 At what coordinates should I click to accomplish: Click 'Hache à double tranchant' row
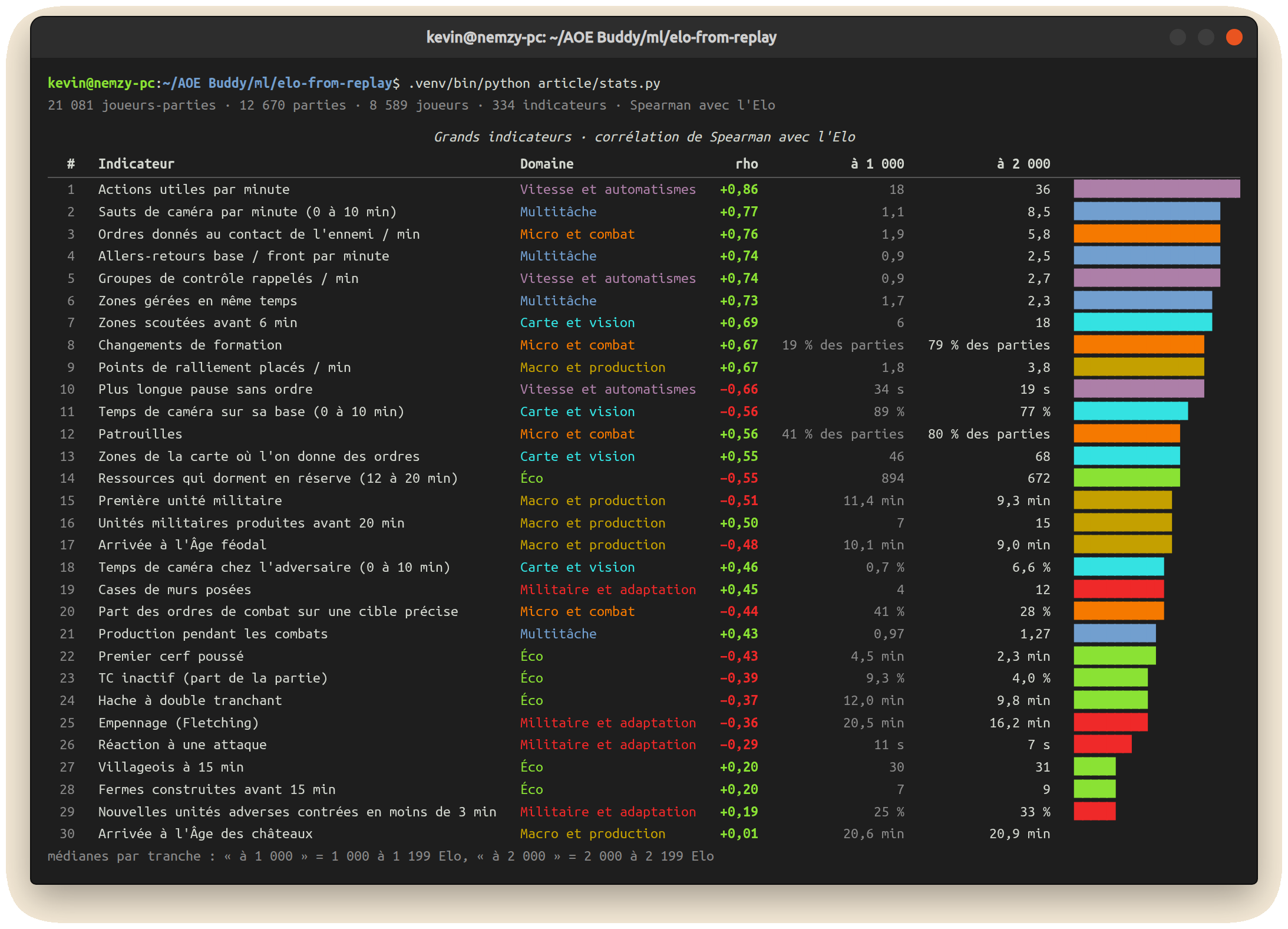[x=643, y=700]
